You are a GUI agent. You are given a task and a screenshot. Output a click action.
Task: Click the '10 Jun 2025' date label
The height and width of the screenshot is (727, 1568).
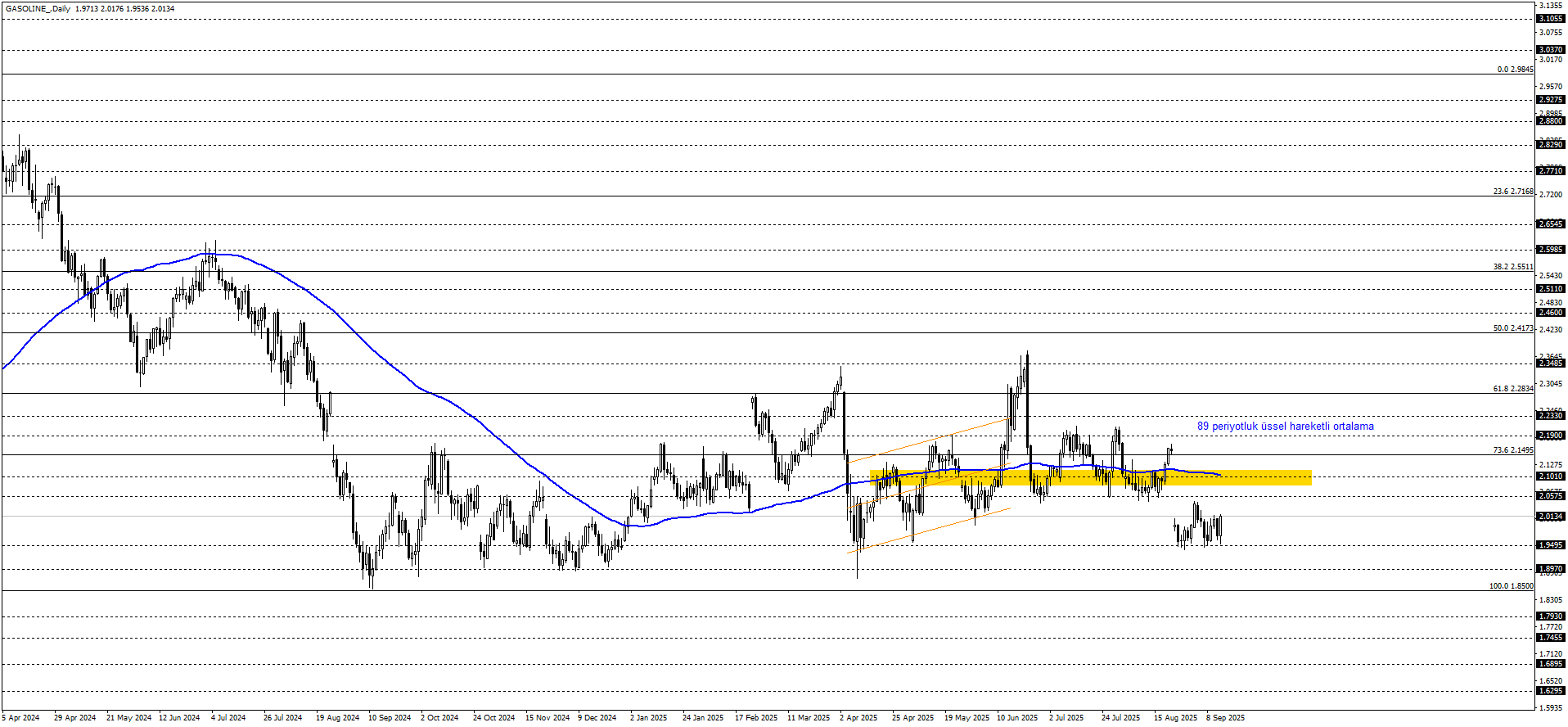[x=1017, y=718]
